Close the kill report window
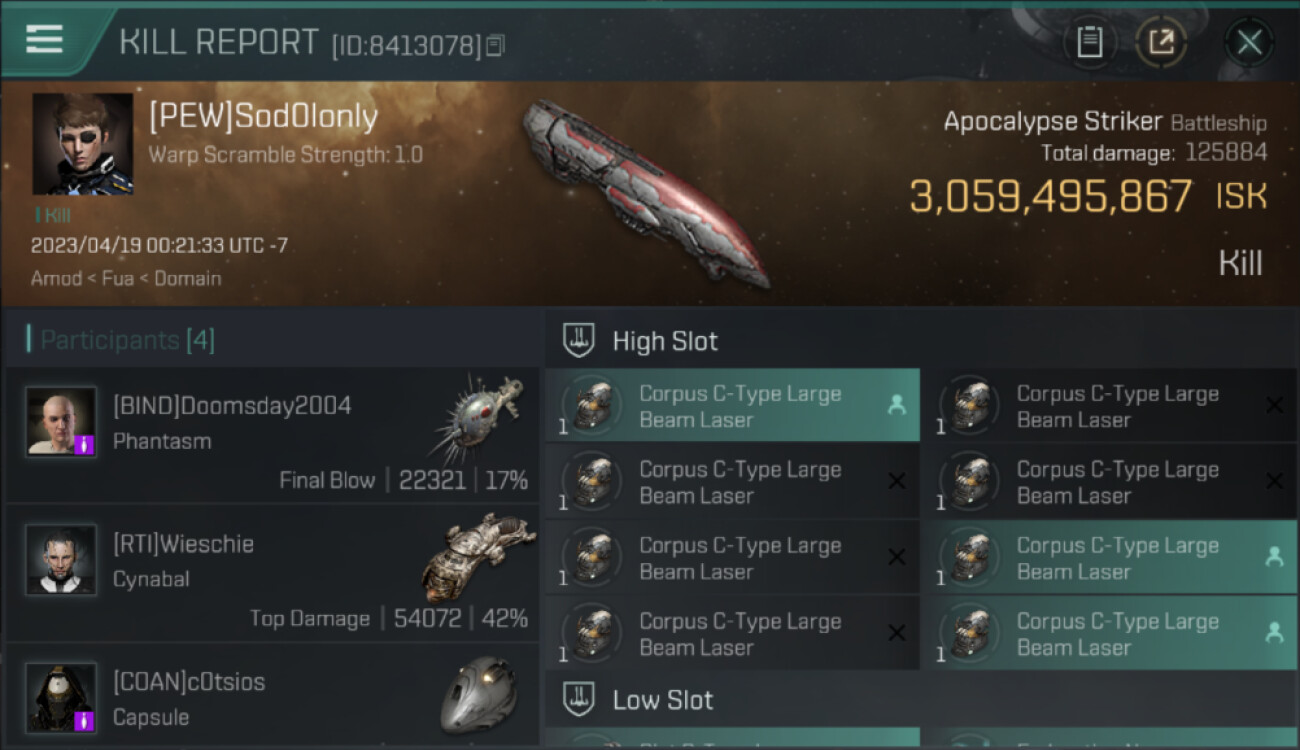Image resolution: width=1300 pixels, height=750 pixels. 1249,42
